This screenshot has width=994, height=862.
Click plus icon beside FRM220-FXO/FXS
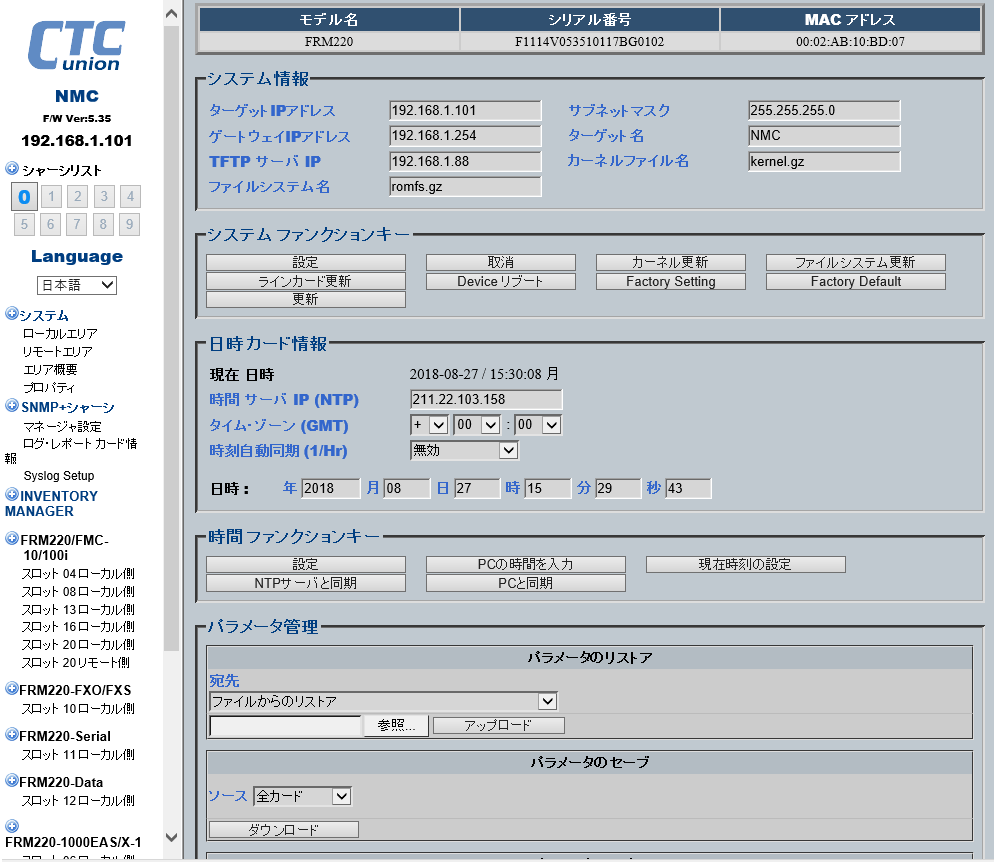11,688
